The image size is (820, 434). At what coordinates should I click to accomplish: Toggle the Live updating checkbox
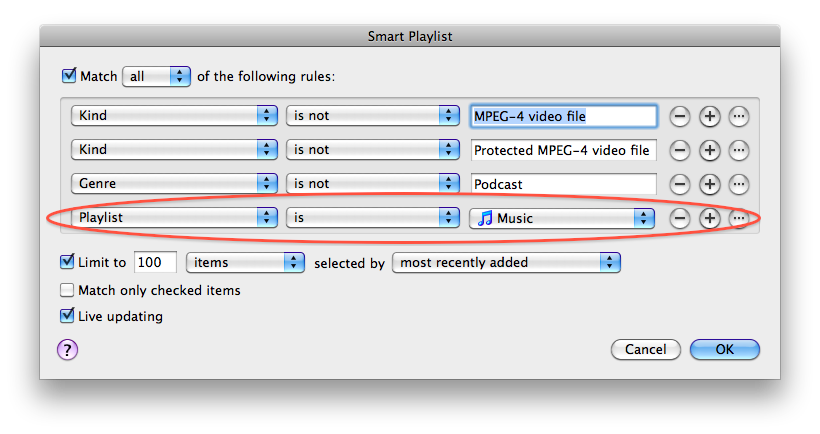(67, 316)
